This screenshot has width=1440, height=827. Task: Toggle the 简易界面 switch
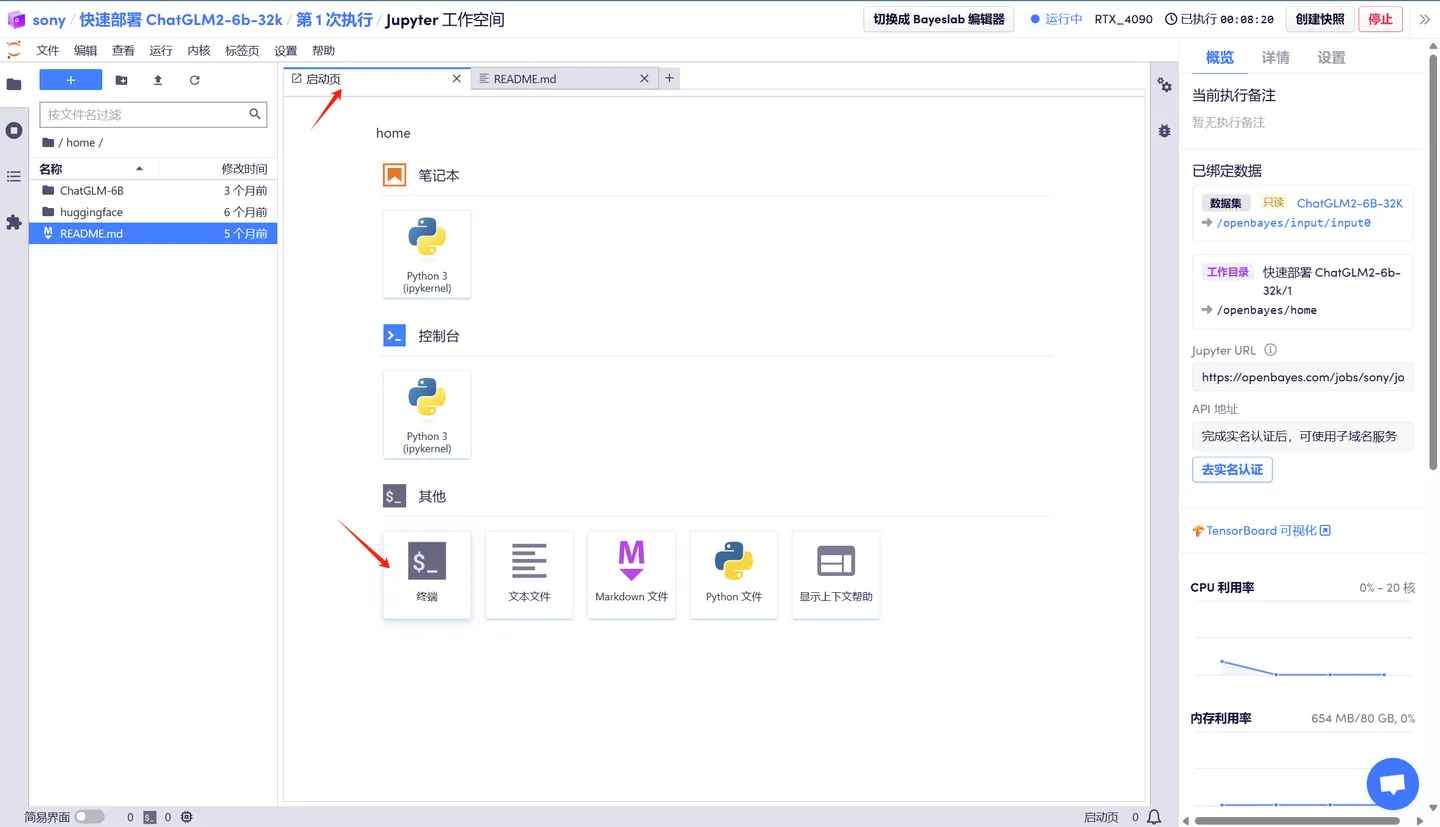click(x=89, y=817)
